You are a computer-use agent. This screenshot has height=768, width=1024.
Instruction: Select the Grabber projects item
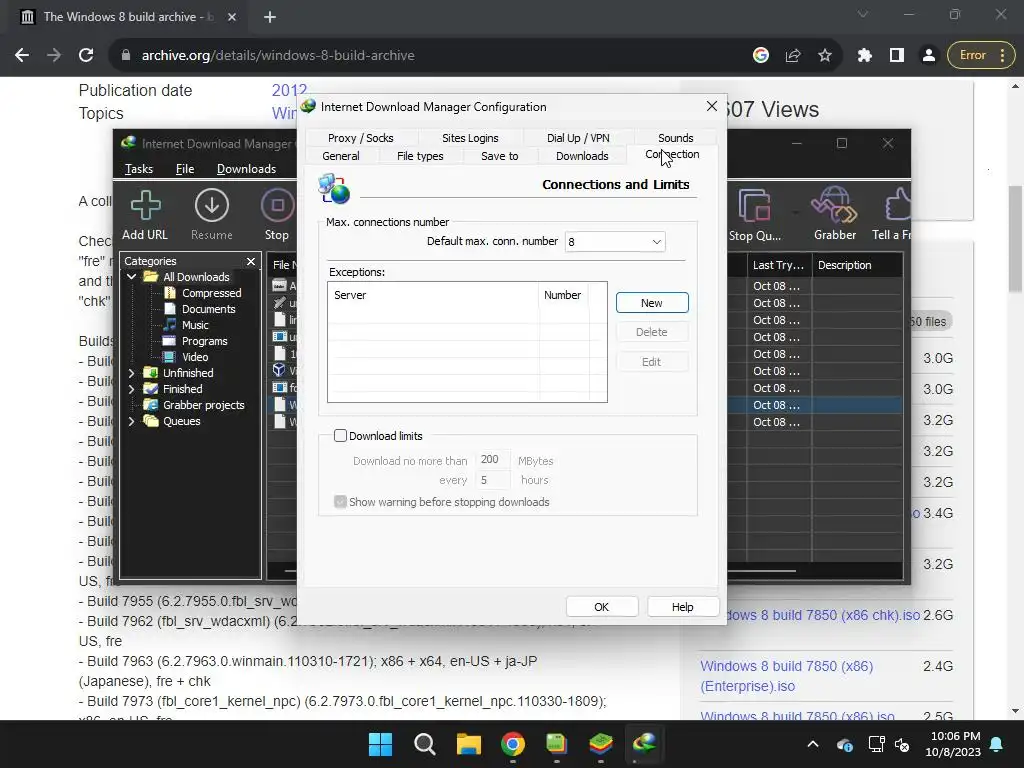[195, 405]
